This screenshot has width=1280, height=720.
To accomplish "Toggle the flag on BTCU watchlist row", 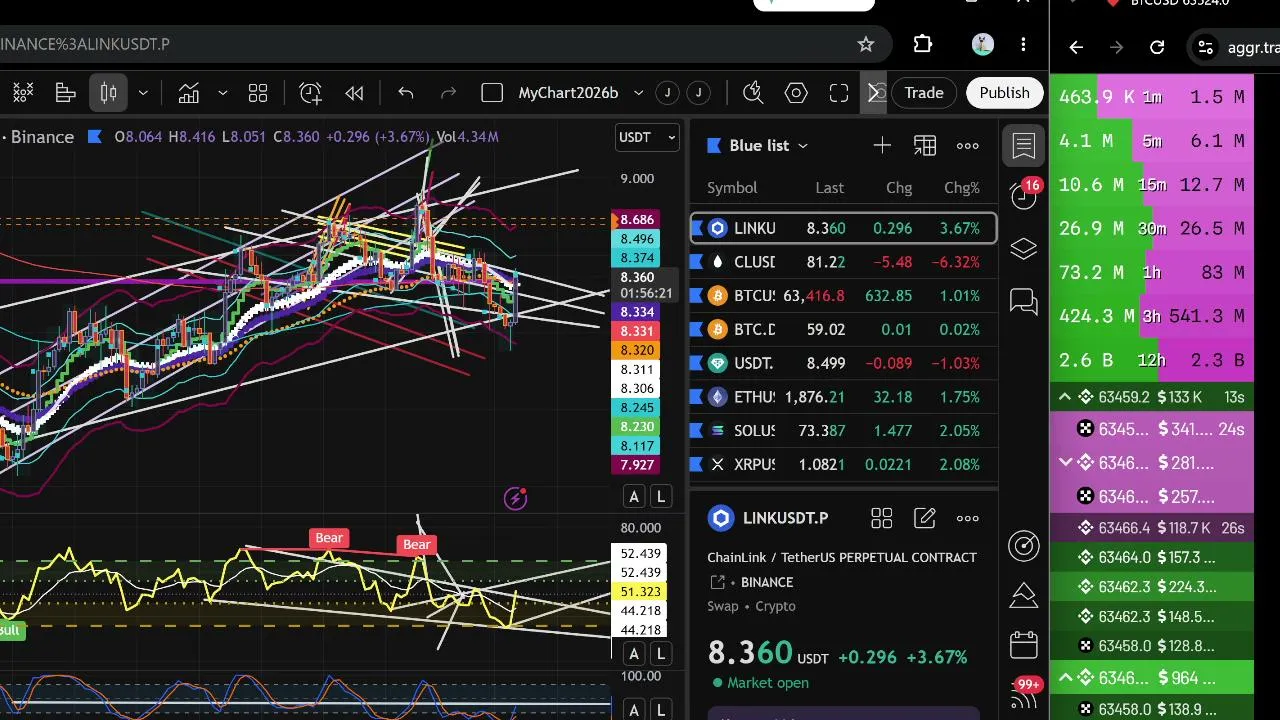I will coord(697,296).
